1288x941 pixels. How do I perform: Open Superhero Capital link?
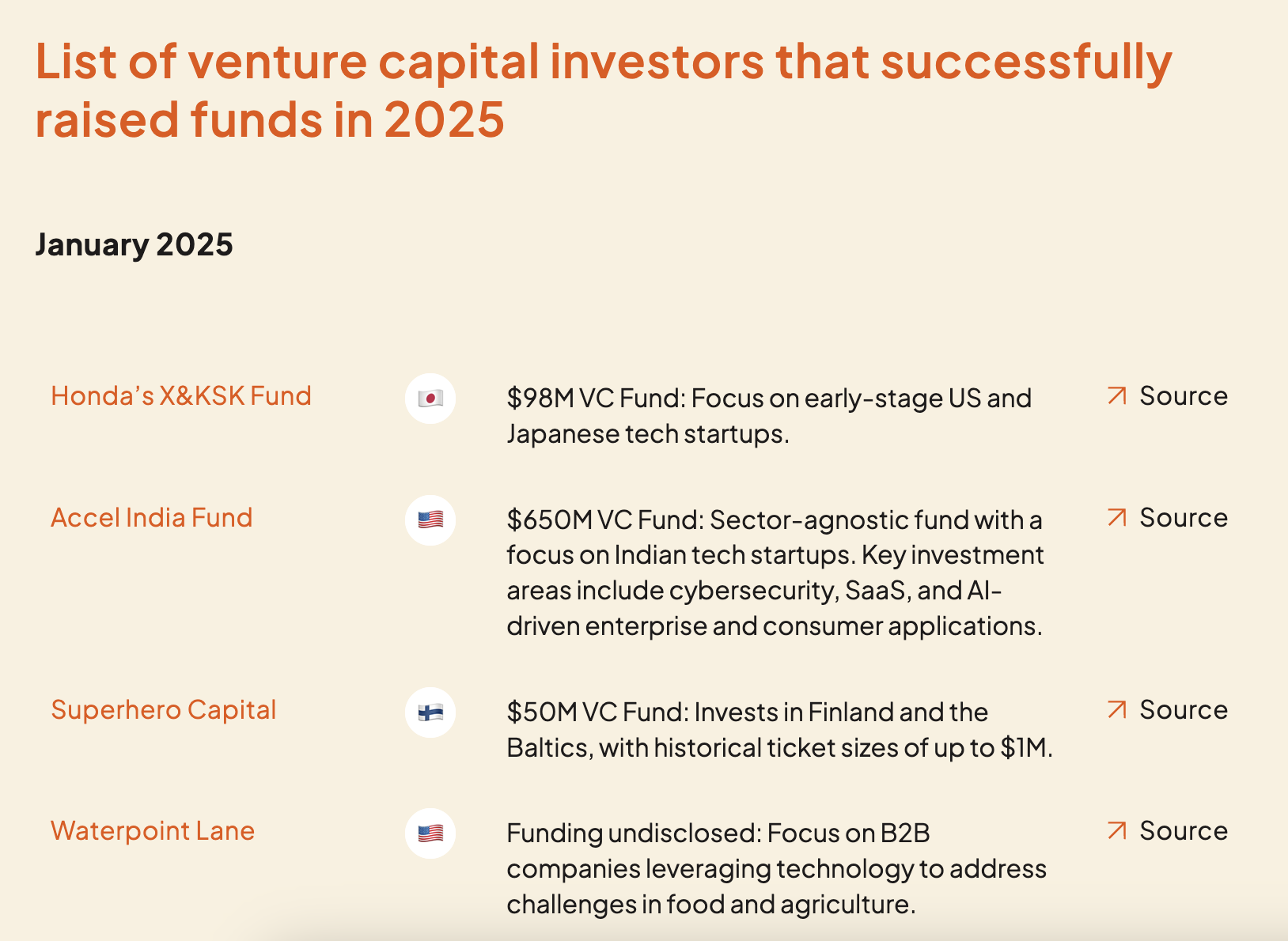tap(164, 710)
